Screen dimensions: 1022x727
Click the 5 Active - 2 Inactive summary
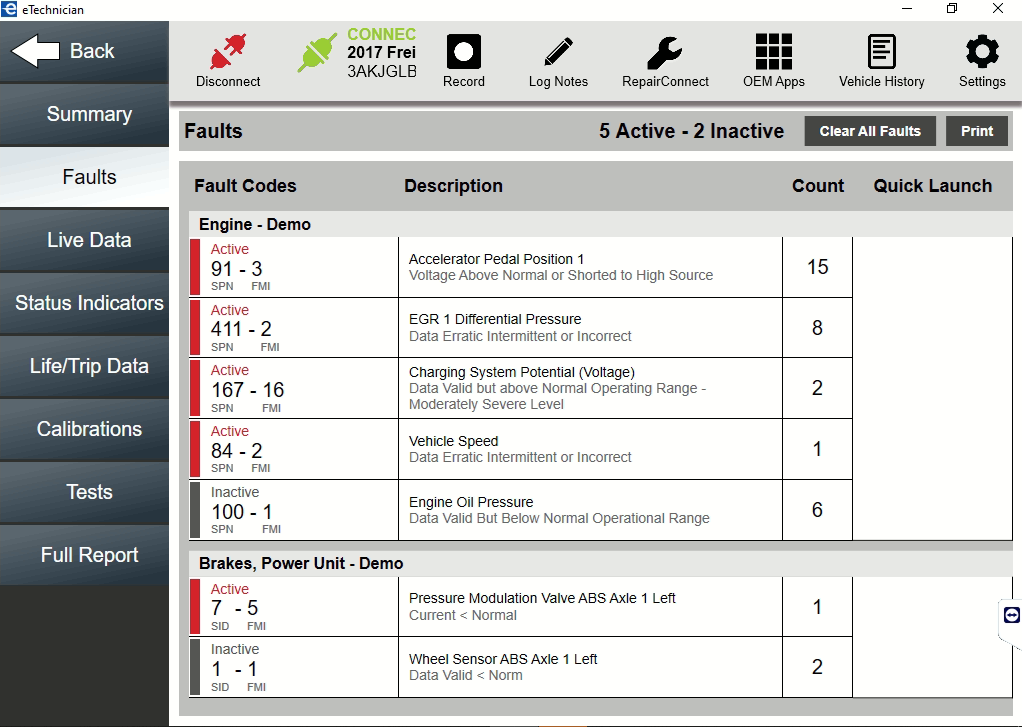point(691,131)
